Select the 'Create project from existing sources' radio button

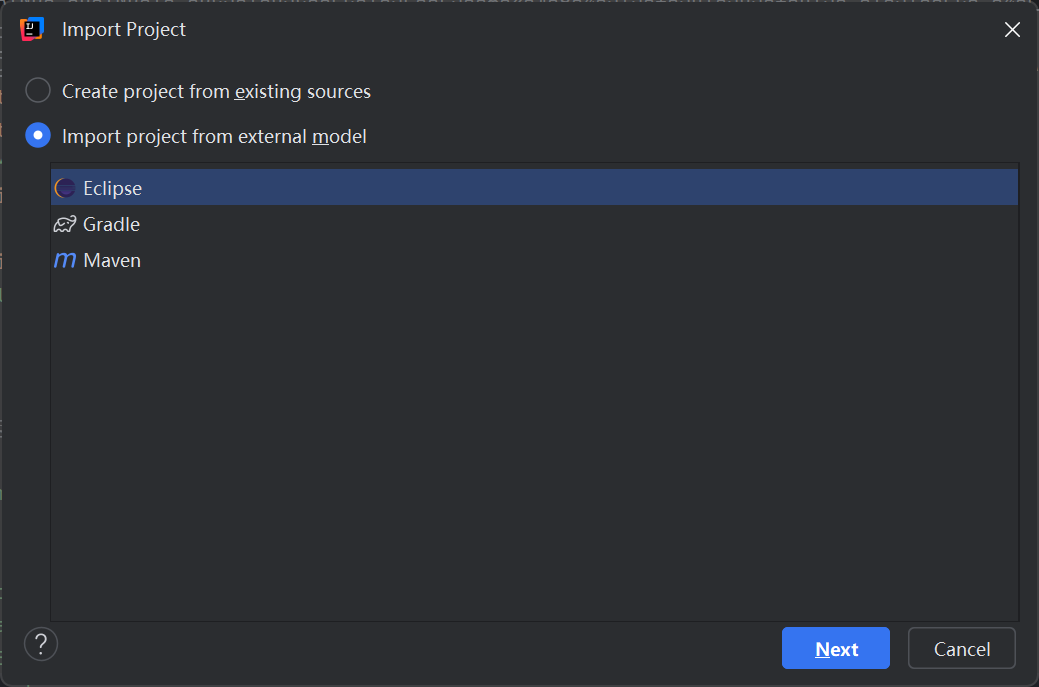(x=38, y=91)
